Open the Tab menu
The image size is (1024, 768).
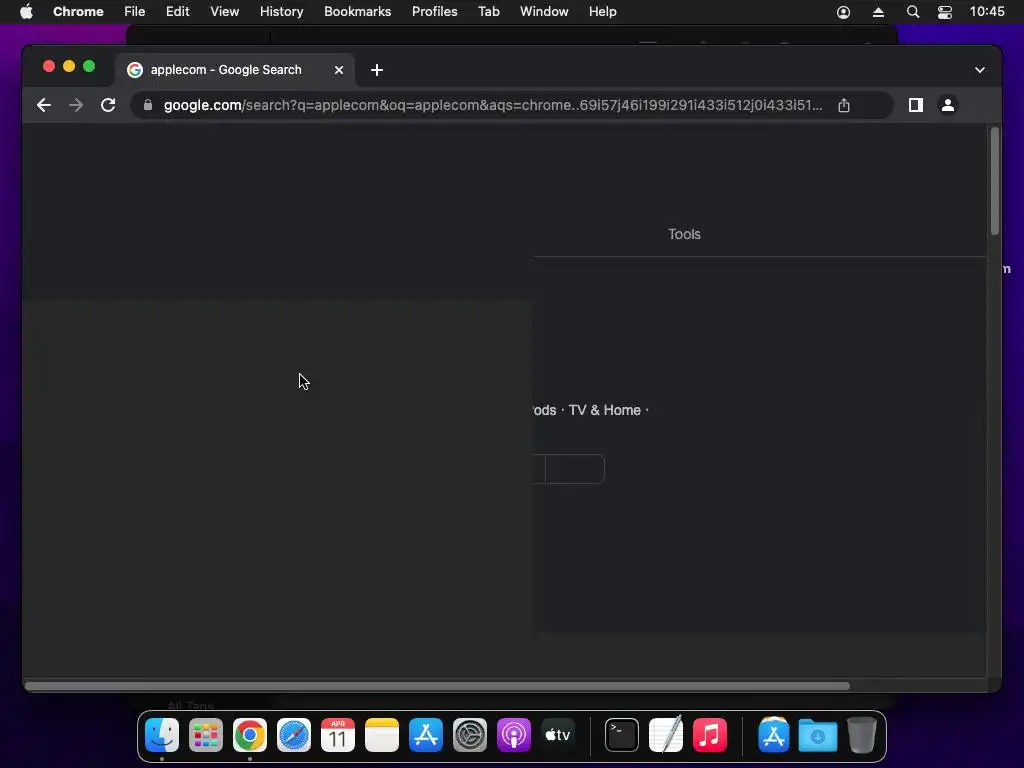click(x=488, y=12)
